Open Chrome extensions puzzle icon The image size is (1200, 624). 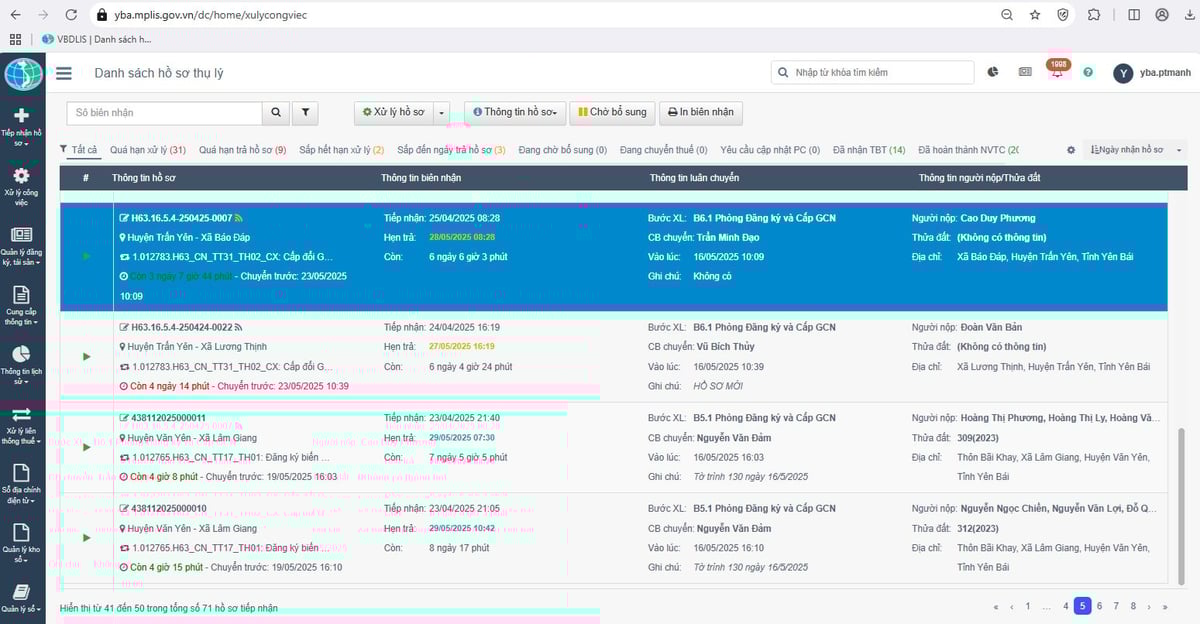(x=1094, y=15)
